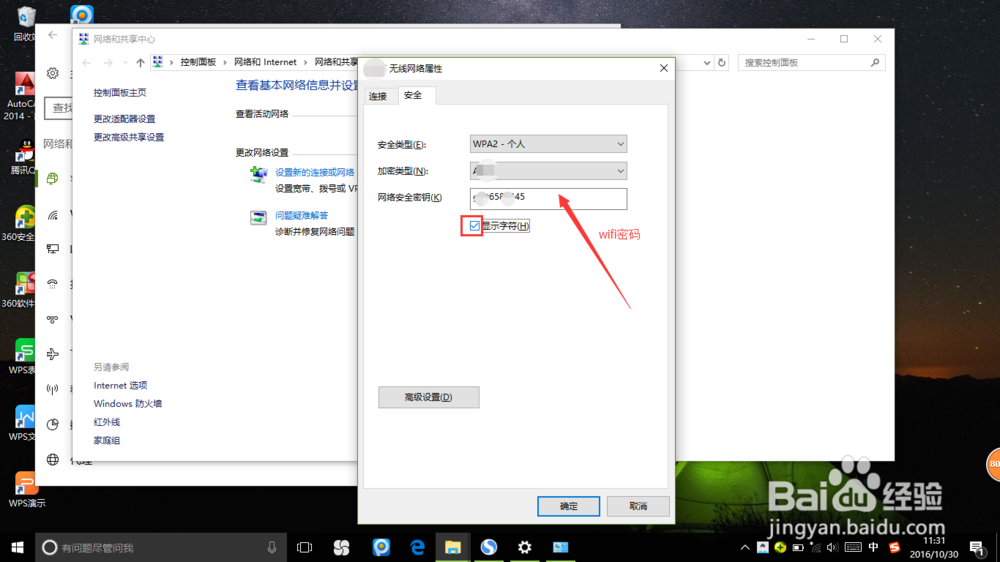Click the 网络安全密钥 input field

(548, 198)
